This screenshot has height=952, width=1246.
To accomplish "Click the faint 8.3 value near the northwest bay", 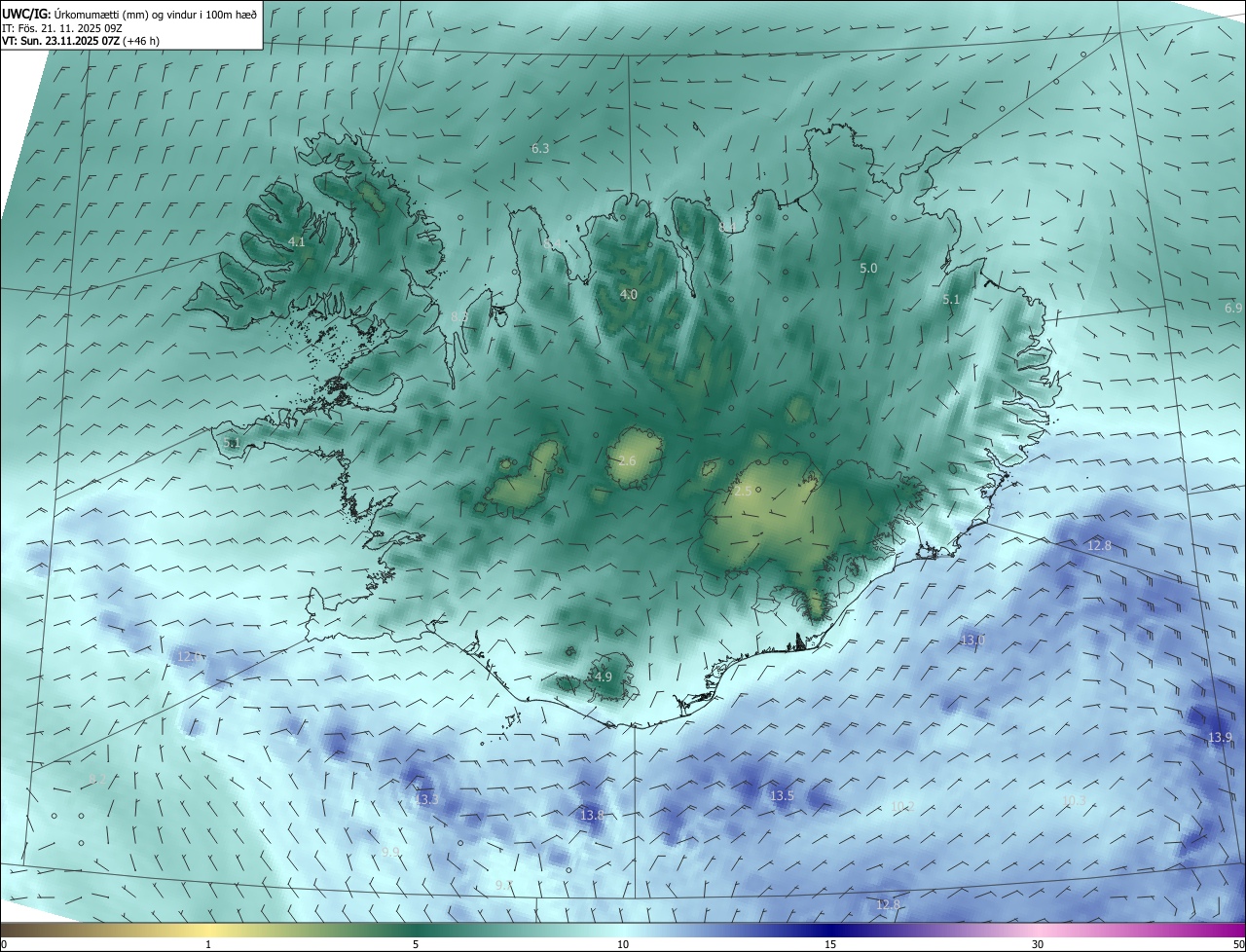I will (x=459, y=316).
